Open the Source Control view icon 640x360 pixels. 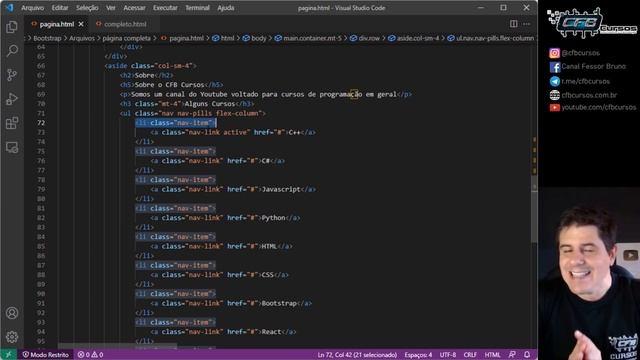point(12,75)
